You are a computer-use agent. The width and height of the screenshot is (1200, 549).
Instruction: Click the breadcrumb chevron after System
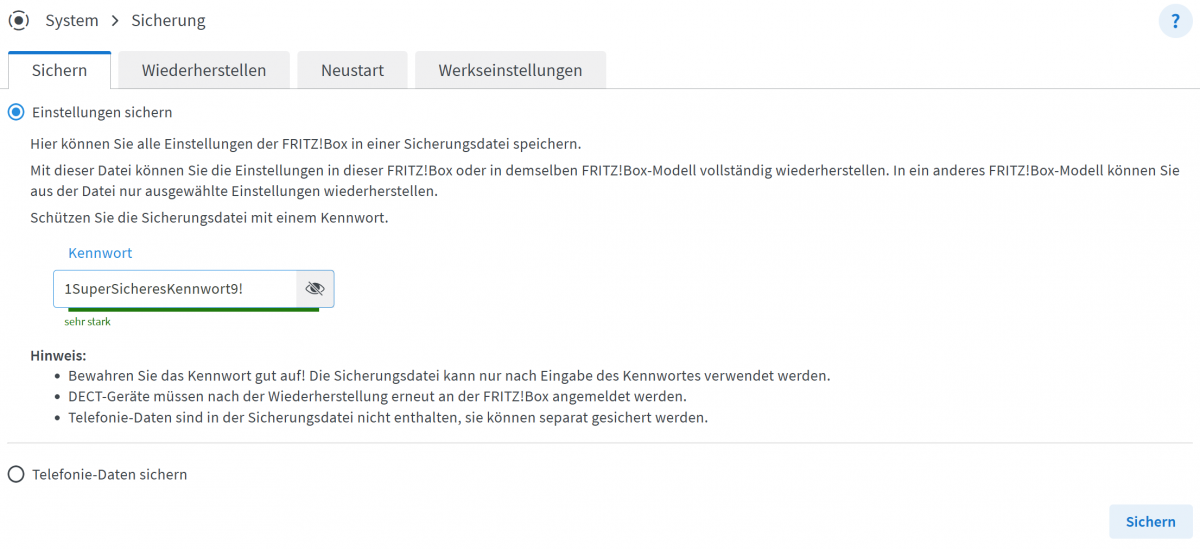tap(115, 21)
